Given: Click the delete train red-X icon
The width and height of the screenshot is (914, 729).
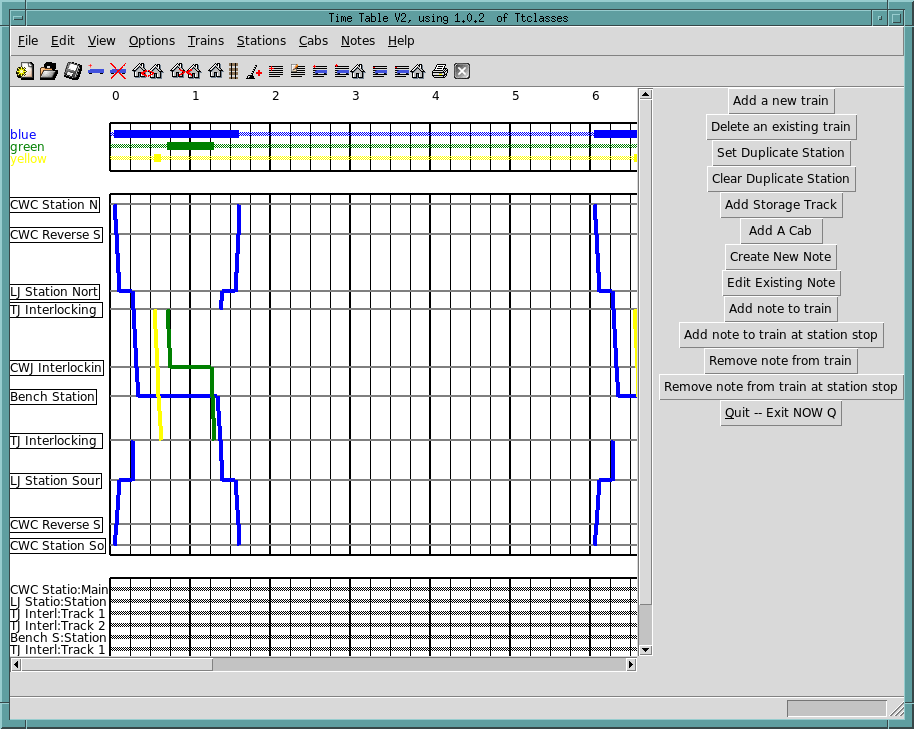Looking at the screenshot, I should pyautogui.click(x=118, y=71).
